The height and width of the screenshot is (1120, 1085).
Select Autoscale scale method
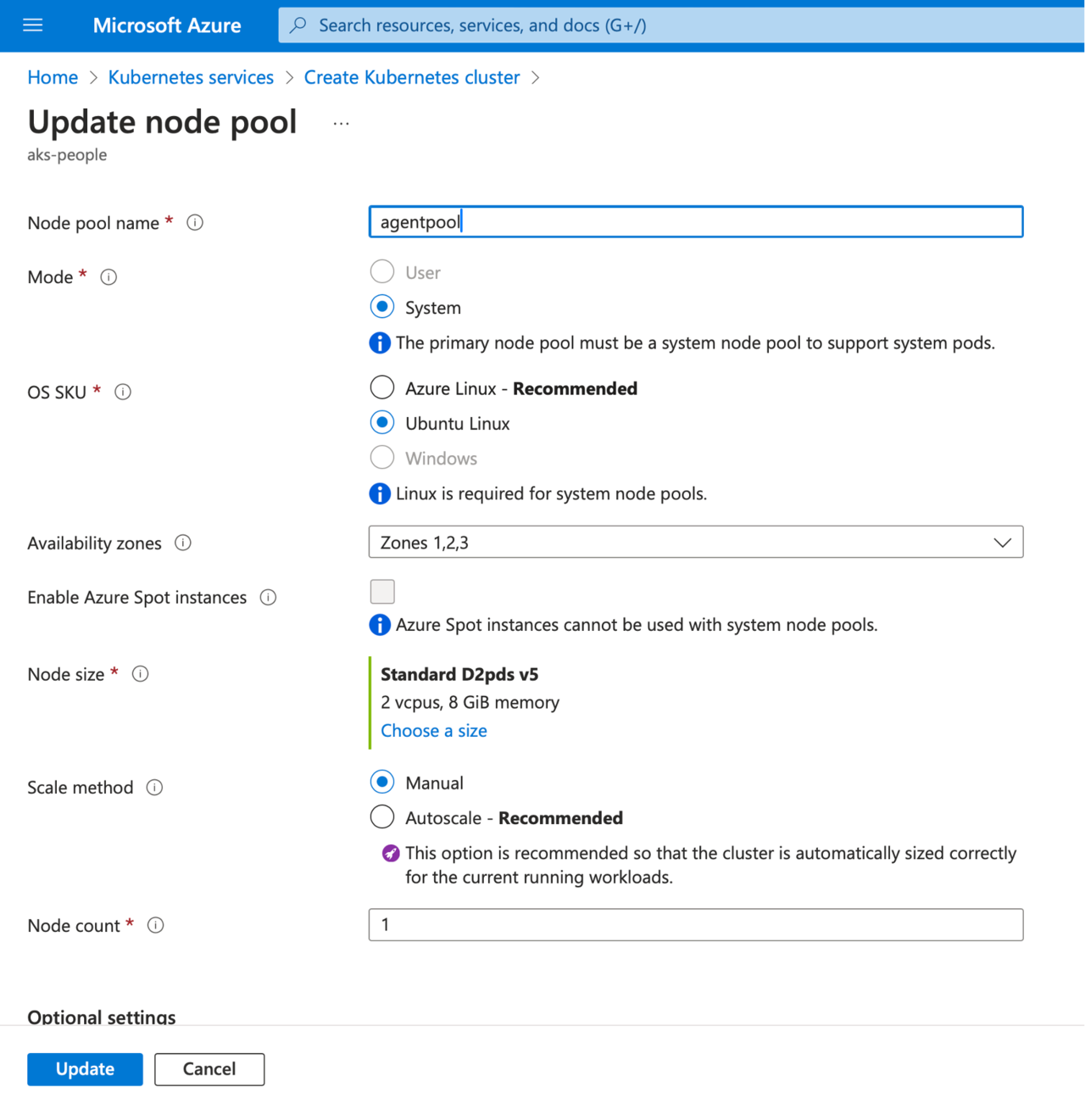[x=382, y=817]
